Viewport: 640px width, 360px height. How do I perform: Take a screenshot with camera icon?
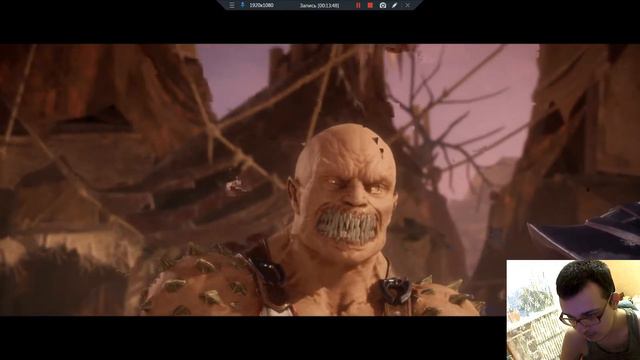tap(383, 5)
